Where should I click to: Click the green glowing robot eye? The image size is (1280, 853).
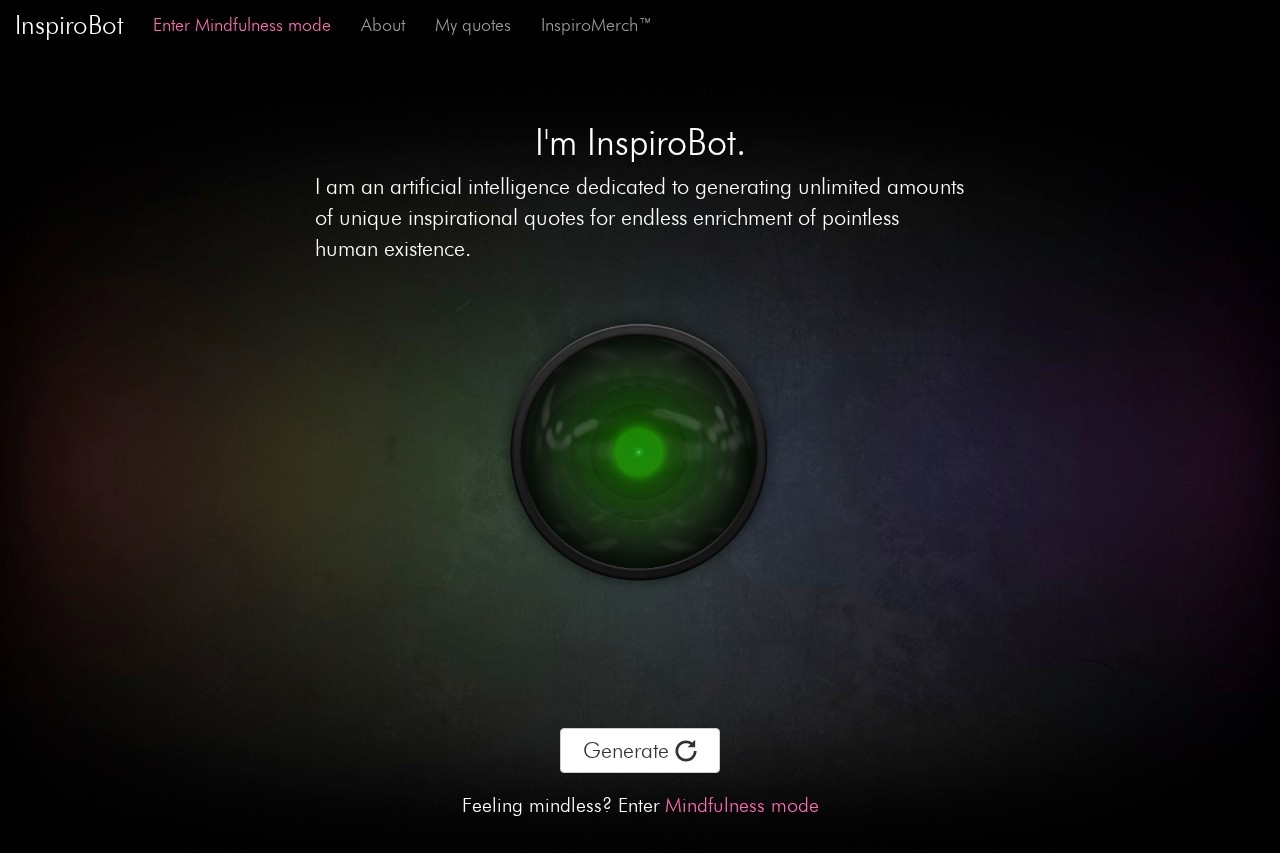click(639, 452)
